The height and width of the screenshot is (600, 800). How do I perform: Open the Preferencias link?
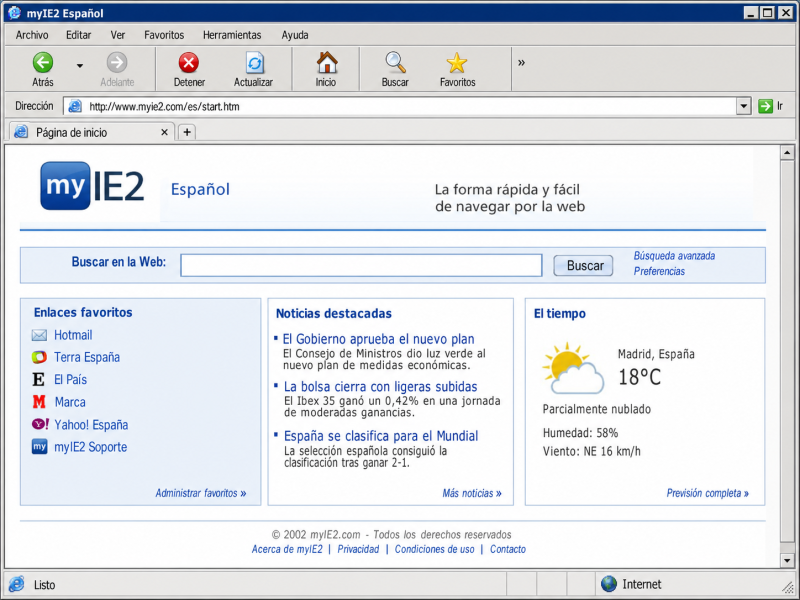[x=659, y=271]
